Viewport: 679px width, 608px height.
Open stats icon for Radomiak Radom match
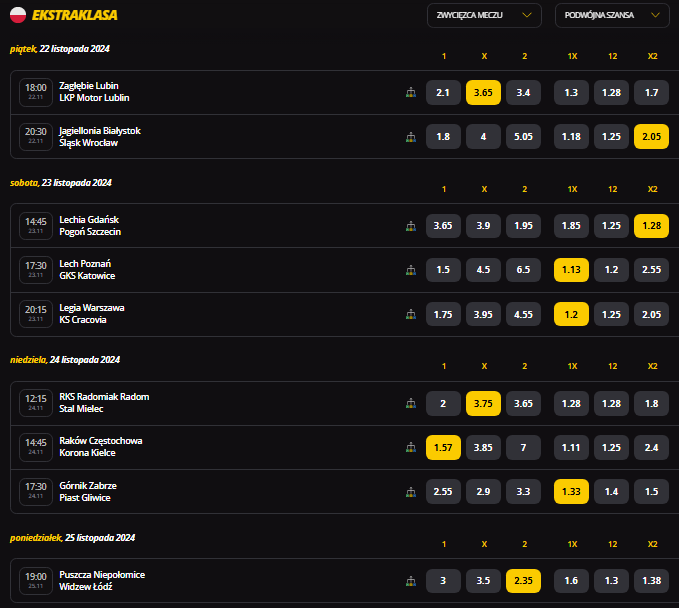coord(410,403)
